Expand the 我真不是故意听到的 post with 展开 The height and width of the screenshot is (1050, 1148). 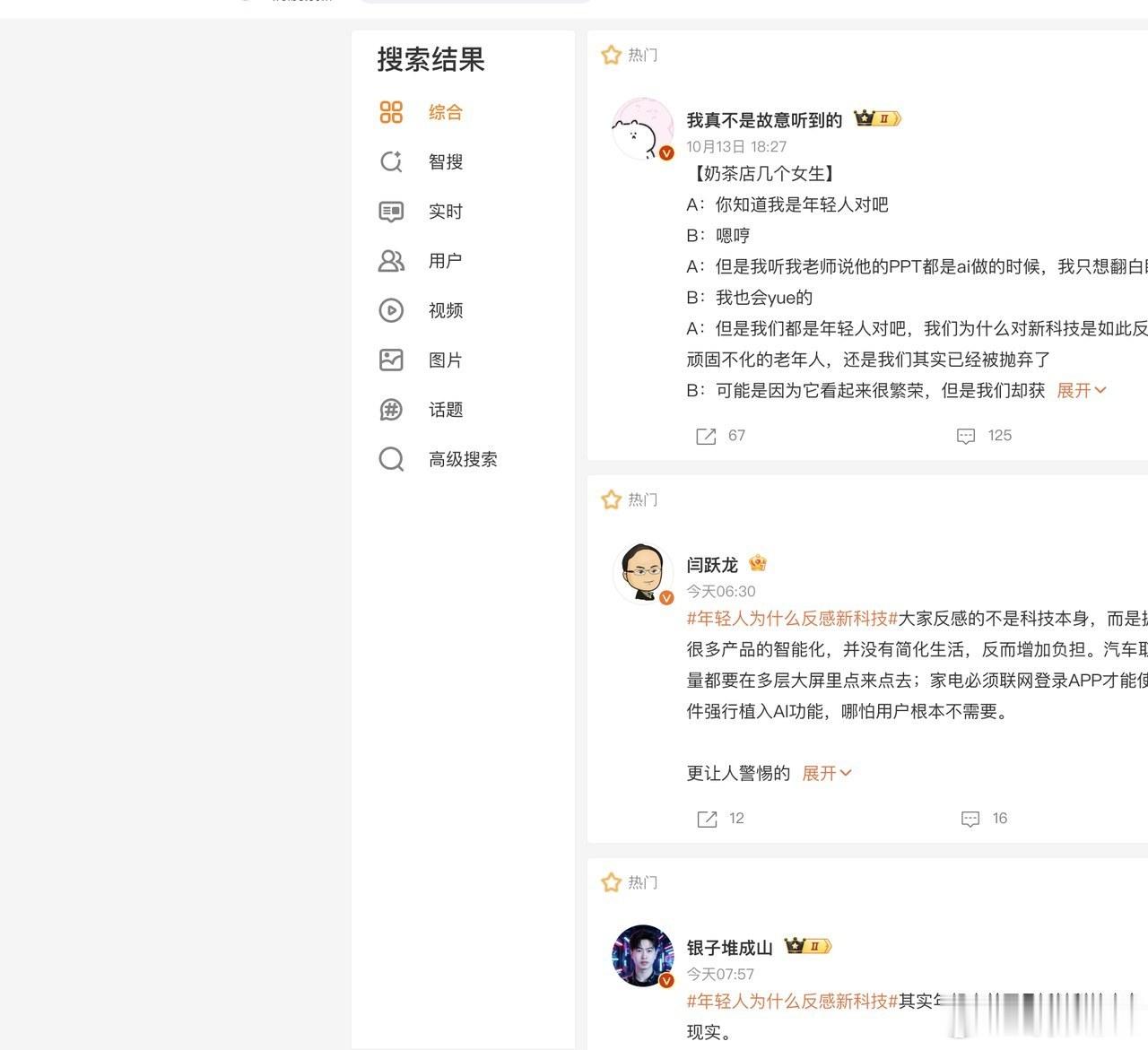tap(1082, 390)
